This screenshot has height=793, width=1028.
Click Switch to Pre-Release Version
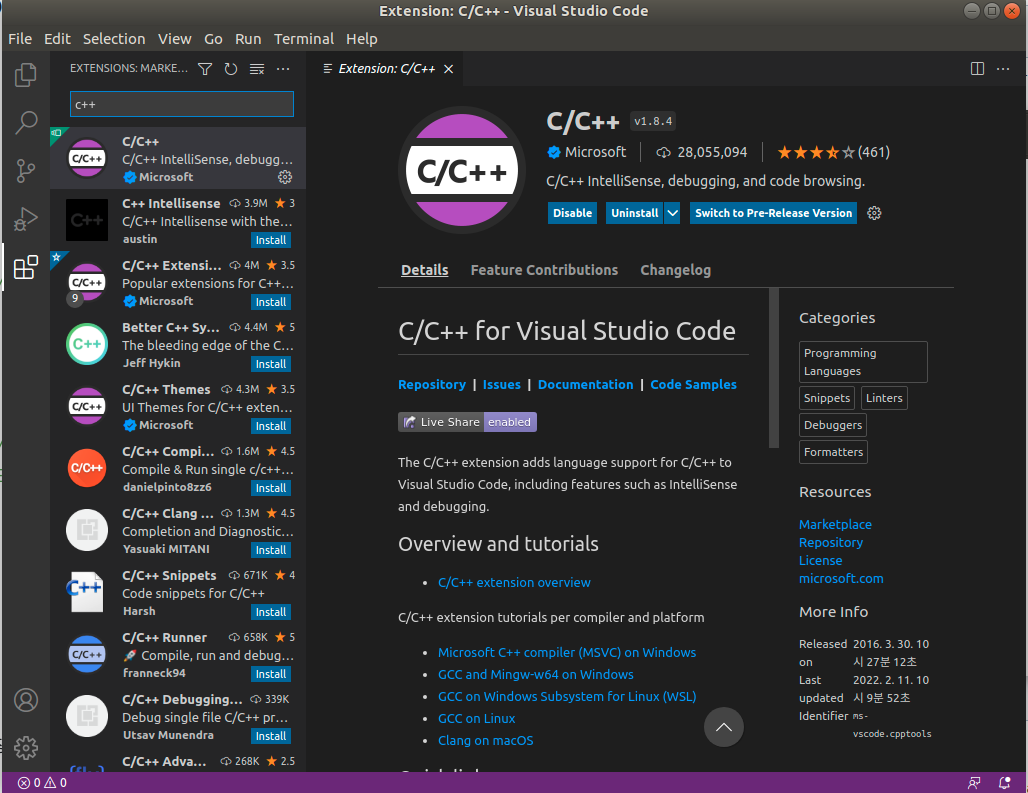point(773,213)
